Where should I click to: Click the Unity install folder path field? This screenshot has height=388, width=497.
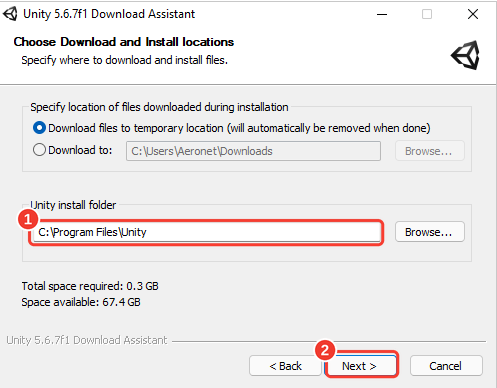207,232
